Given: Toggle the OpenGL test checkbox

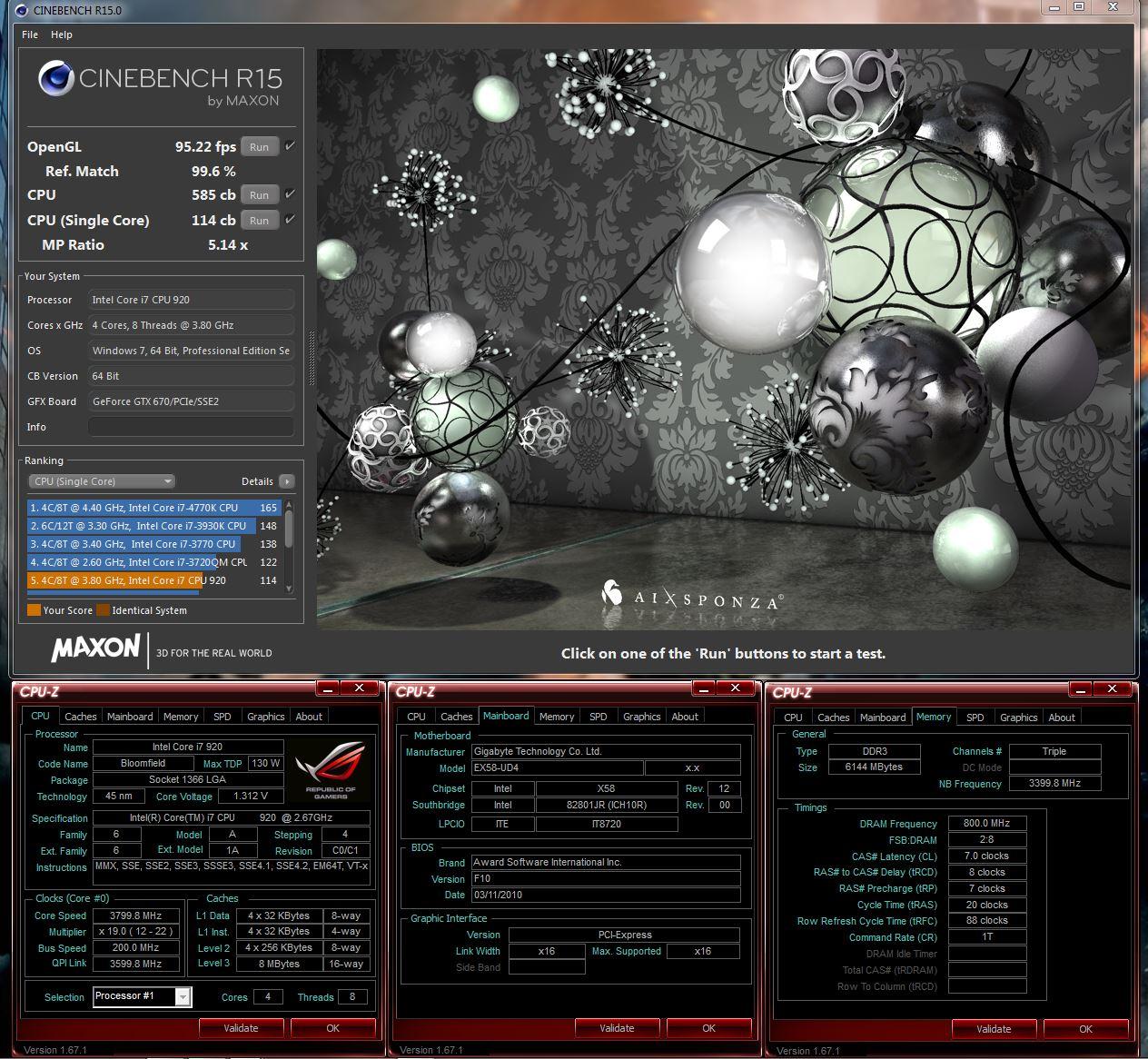Looking at the screenshot, I should pyautogui.click(x=290, y=146).
